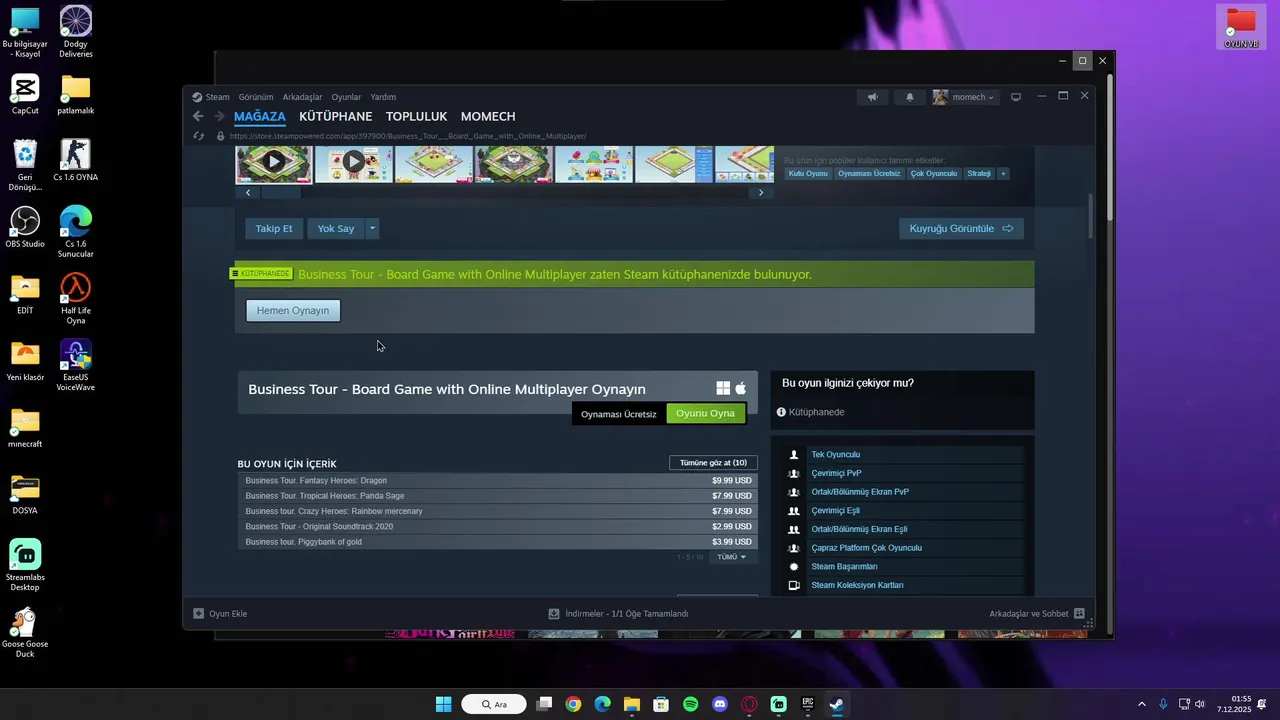Open the Windows Start menu
Screen dimensions: 1280x720
point(443,704)
